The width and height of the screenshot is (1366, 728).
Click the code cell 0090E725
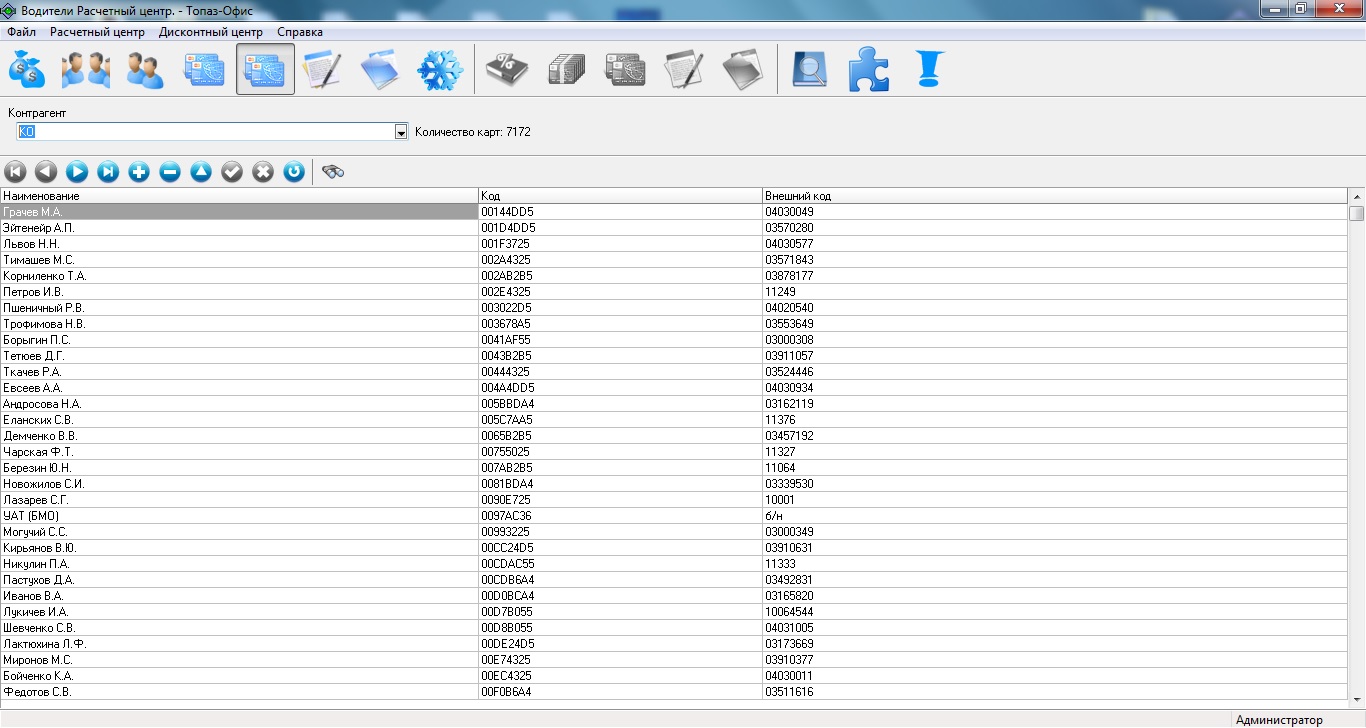(620, 500)
